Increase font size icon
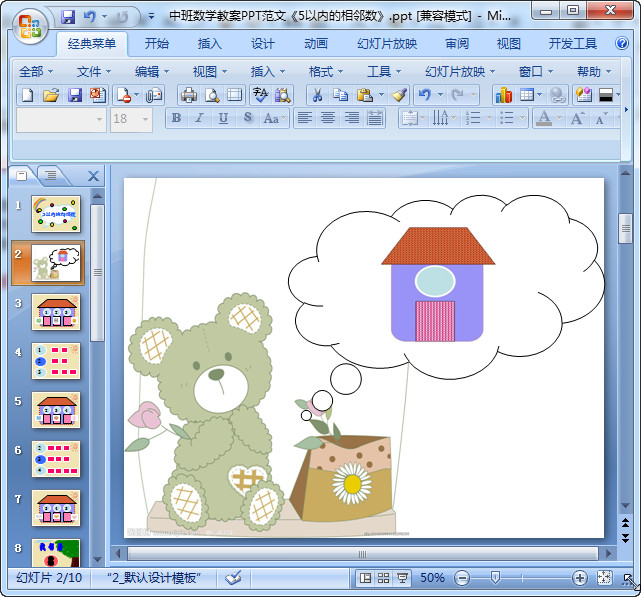This screenshot has height=597, width=641. tap(578, 118)
